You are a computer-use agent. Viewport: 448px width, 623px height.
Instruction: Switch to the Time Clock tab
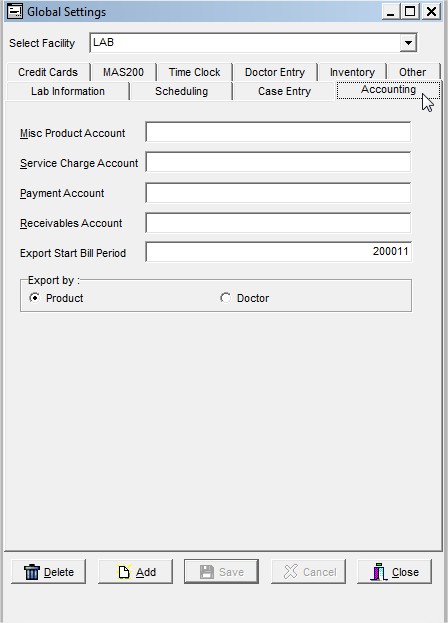pyautogui.click(x=194, y=72)
